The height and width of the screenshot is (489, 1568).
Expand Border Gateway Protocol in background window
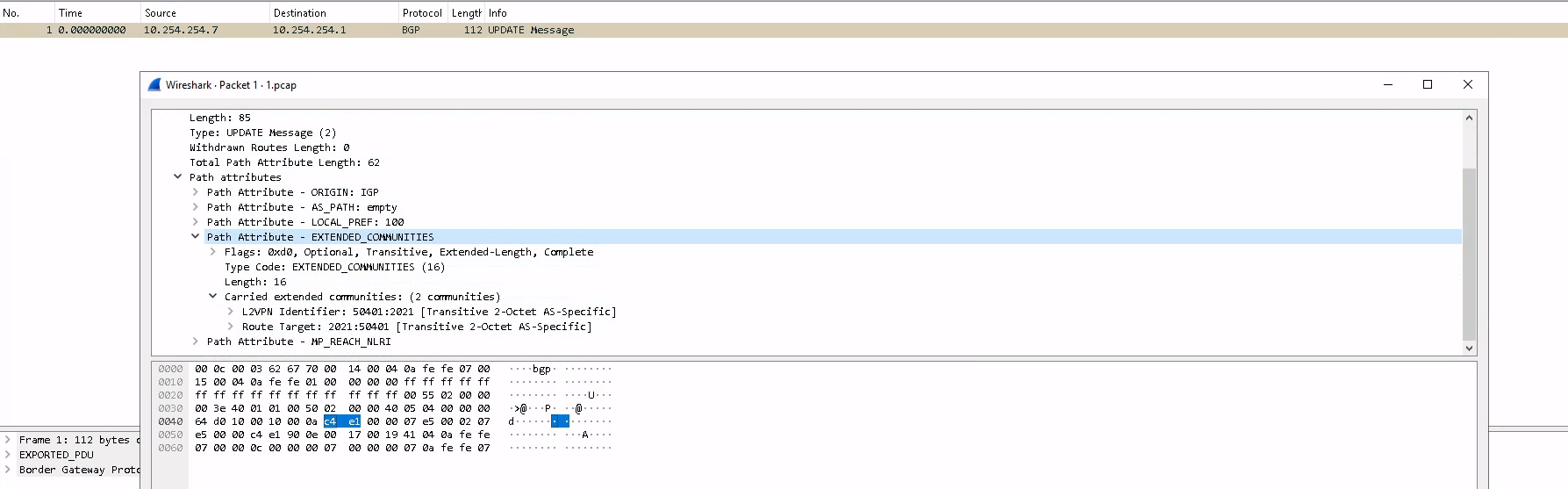tap(8, 470)
